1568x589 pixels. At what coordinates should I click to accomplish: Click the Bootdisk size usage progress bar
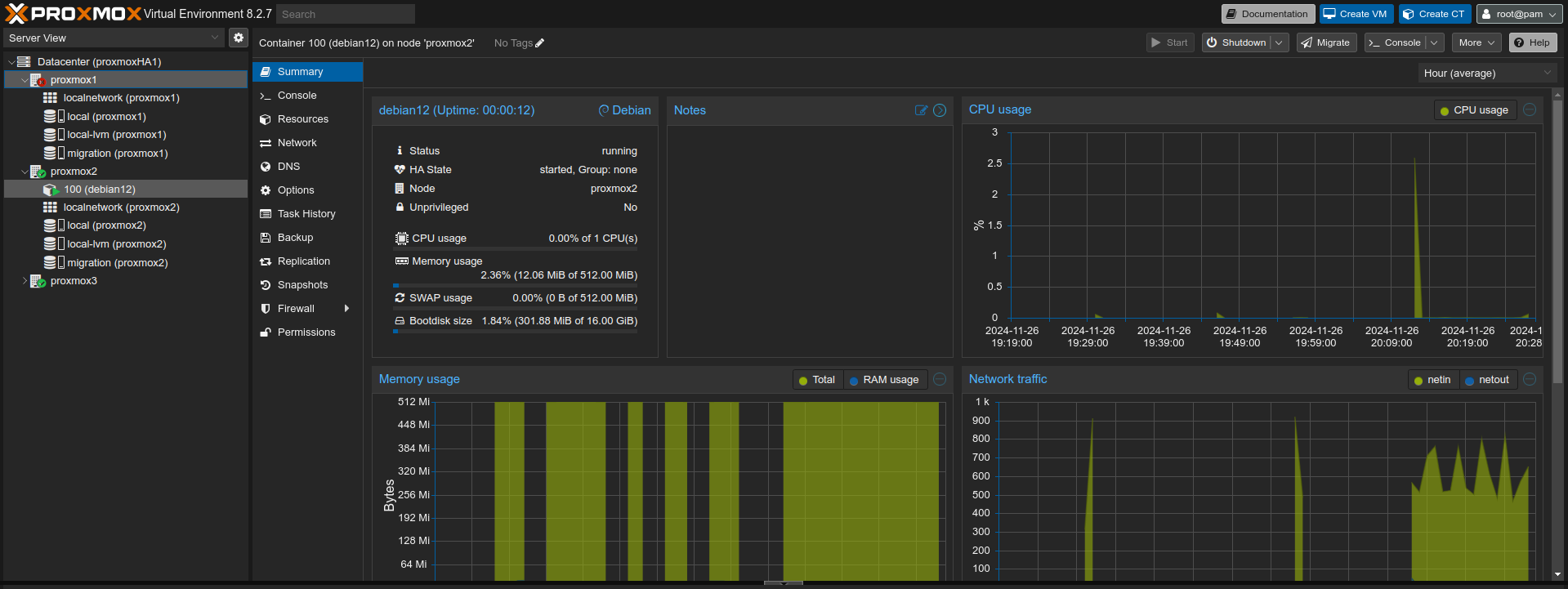pos(516,332)
